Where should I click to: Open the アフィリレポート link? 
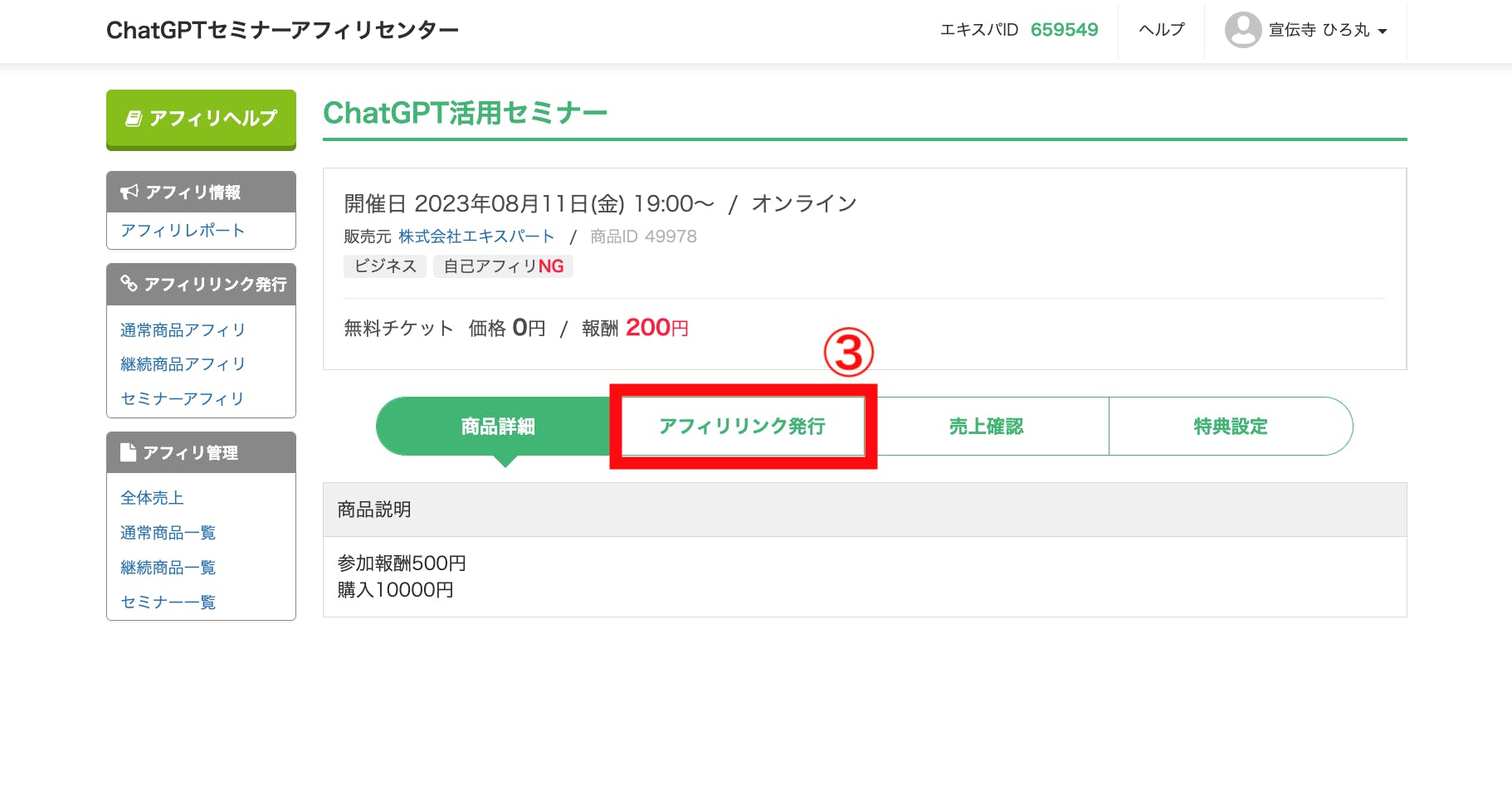click(183, 231)
